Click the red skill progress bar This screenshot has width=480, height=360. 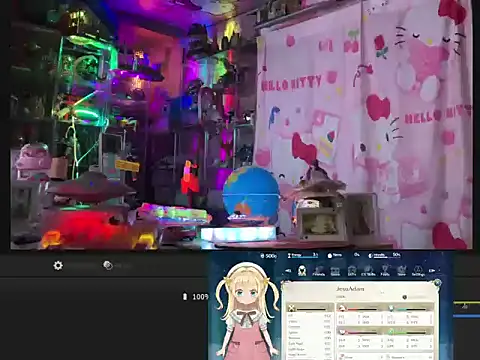[363, 309]
